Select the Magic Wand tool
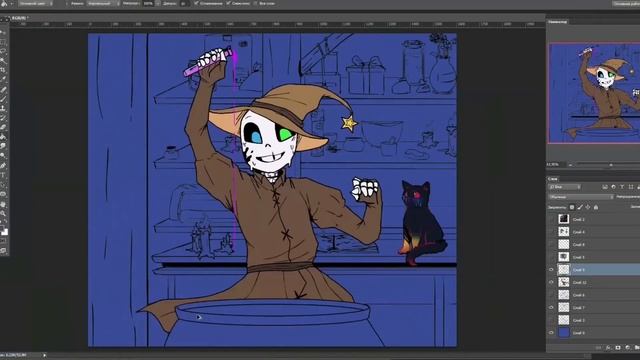 (3, 61)
